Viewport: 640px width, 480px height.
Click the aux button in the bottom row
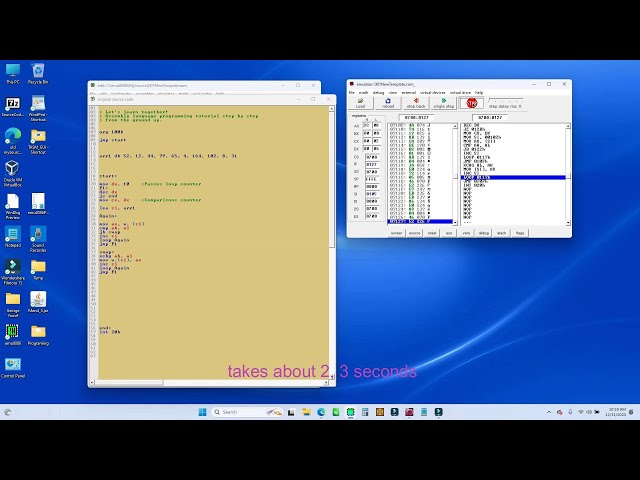[449, 233]
